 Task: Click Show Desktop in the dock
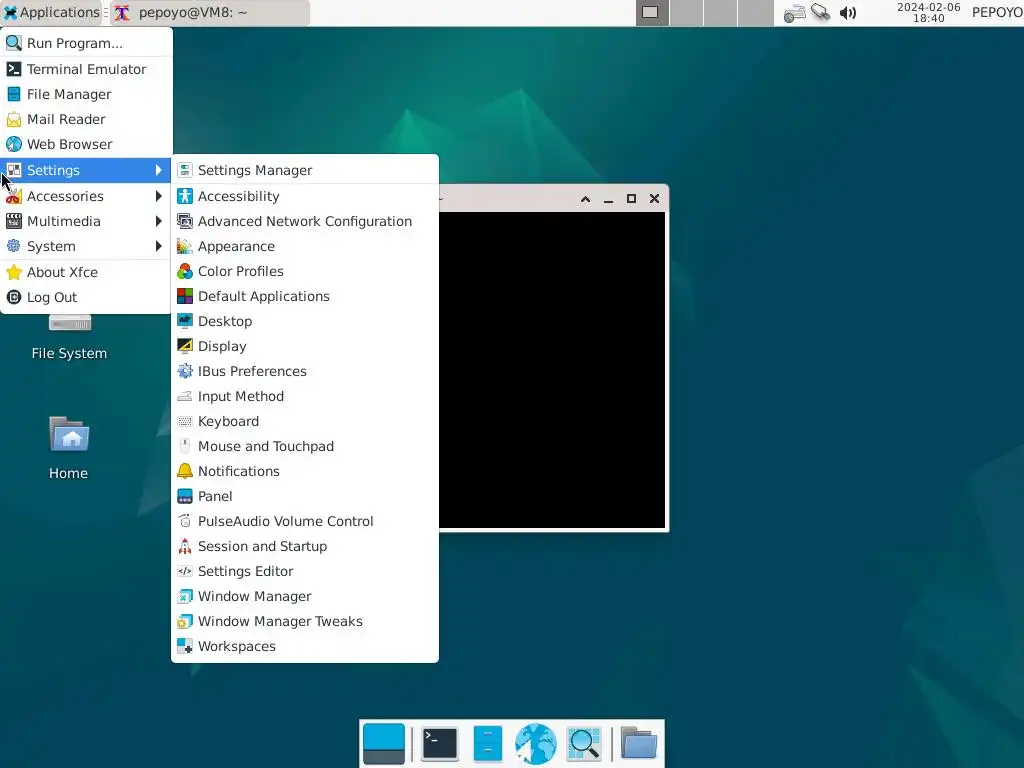(x=383, y=743)
